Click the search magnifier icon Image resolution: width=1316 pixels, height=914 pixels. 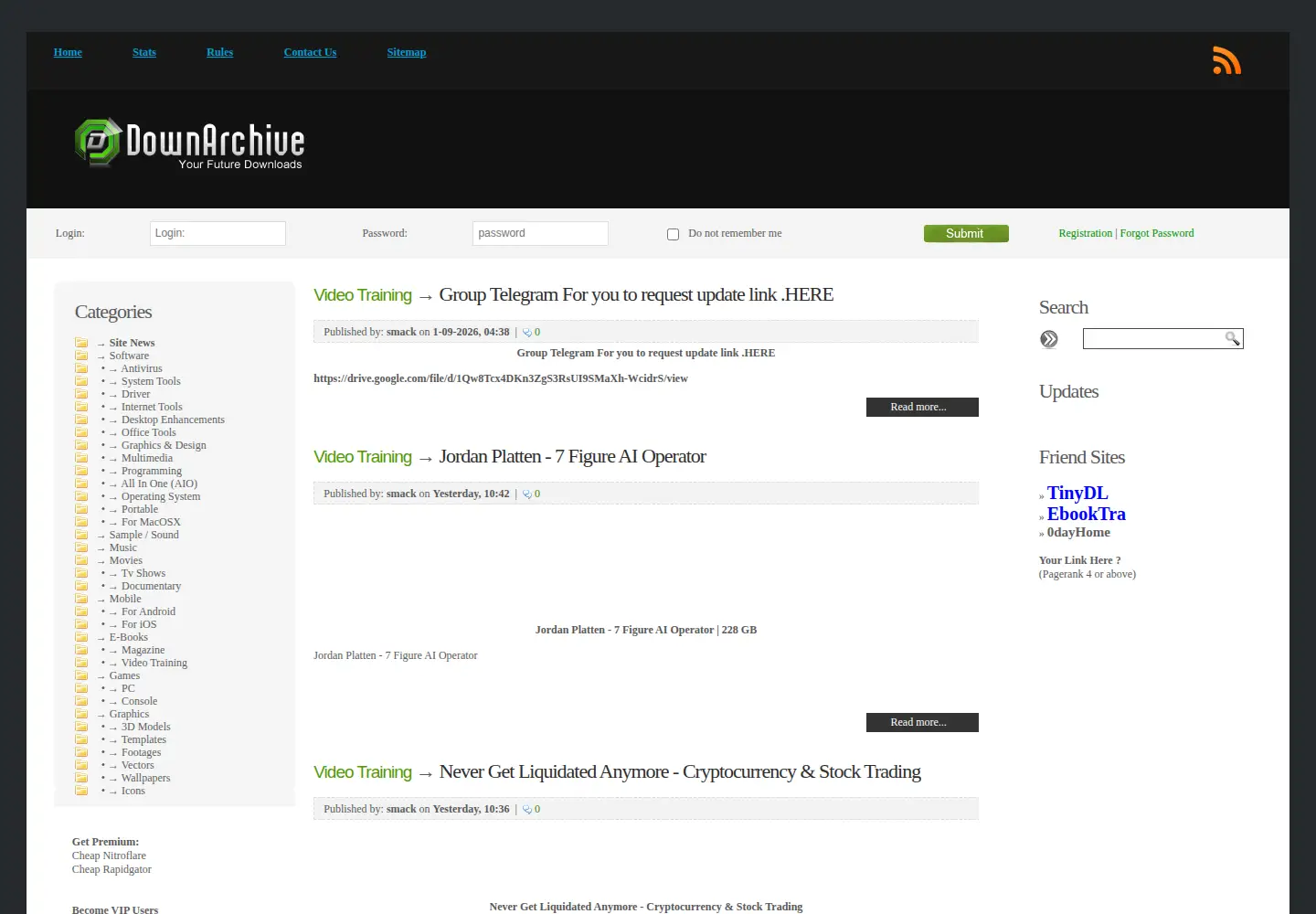click(1233, 339)
